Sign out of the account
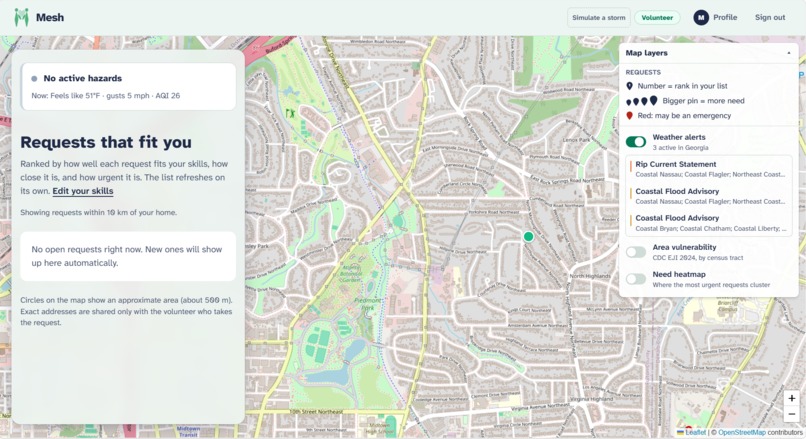This screenshot has height=439, width=806. click(770, 17)
